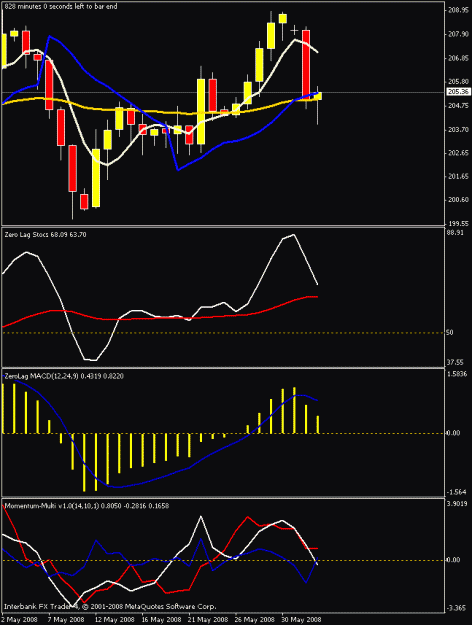Viewport: 472px width, 625px height.
Task: Click the 50 level label on stochastic scale
Action: coord(450,332)
